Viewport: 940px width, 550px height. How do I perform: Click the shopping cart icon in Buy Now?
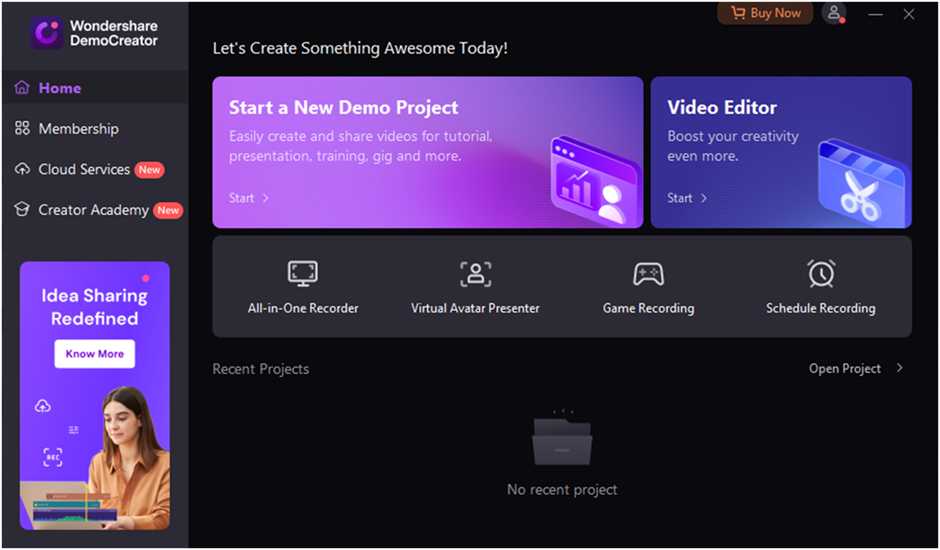point(738,13)
